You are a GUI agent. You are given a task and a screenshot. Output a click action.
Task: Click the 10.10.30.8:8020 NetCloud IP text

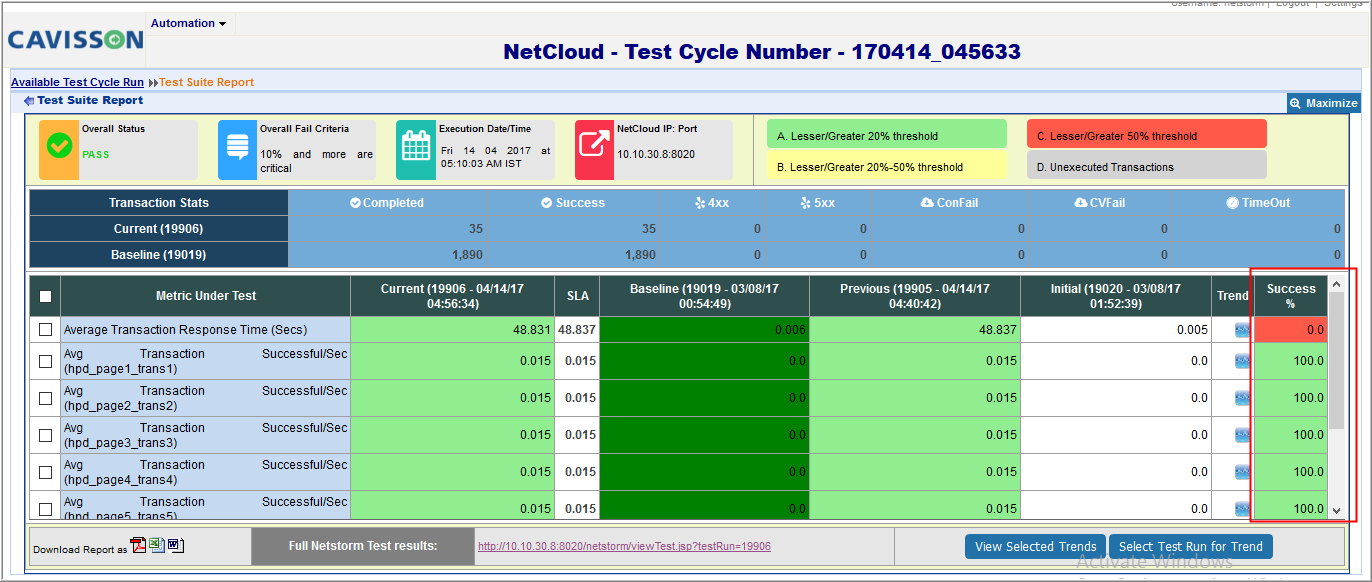pyautogui.click(x=656, y=155)
